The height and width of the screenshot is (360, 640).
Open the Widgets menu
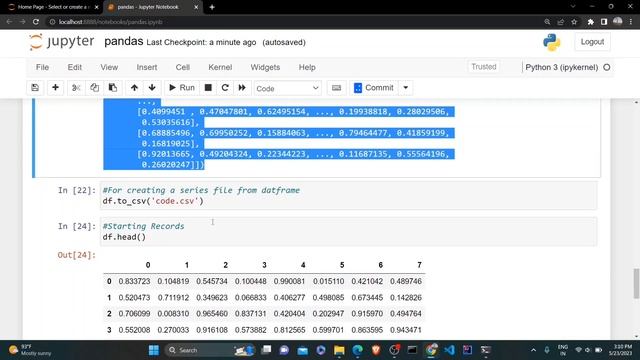coord(265,67)
